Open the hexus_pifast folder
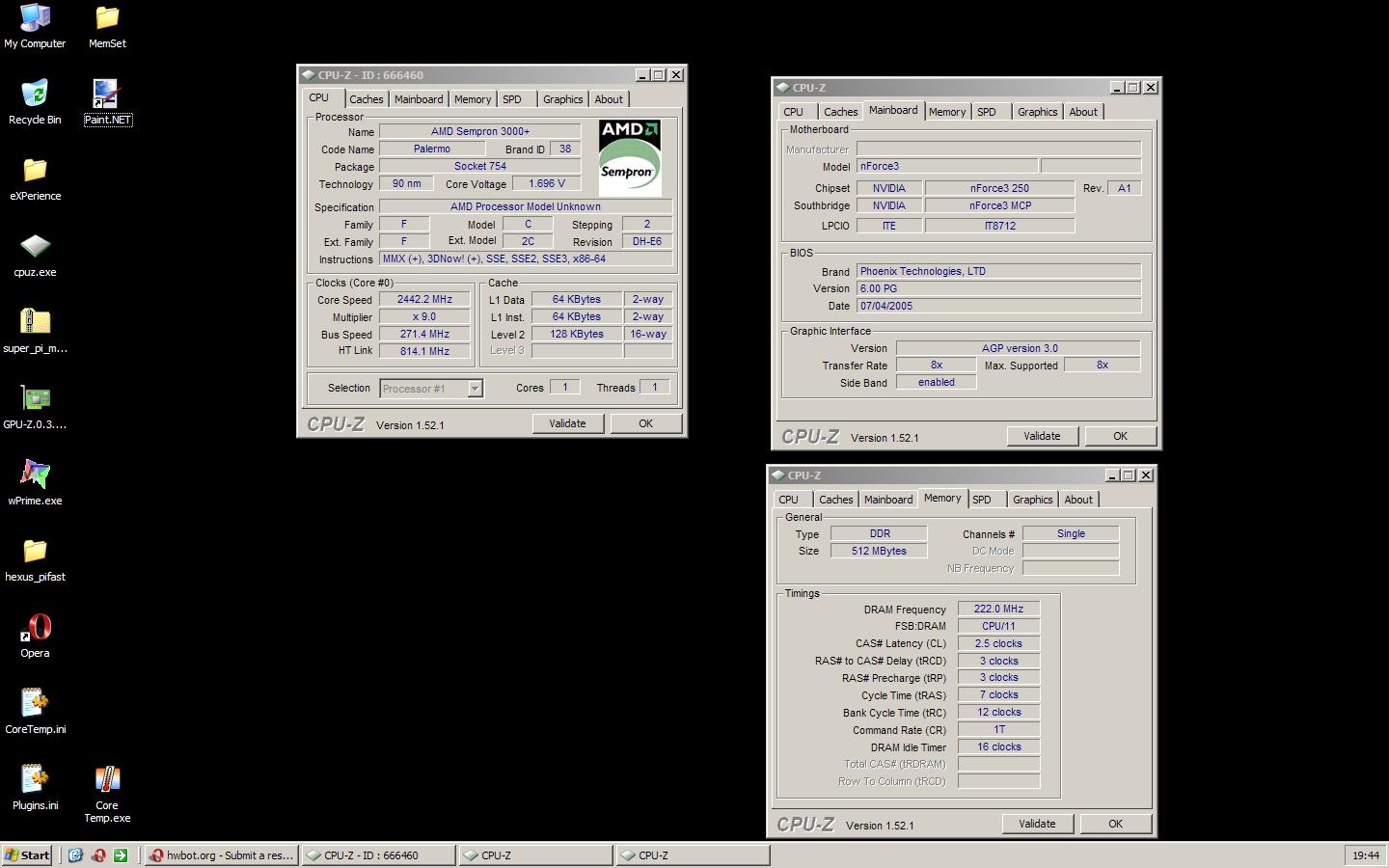1389x868 pixels. click(x=35, y=552)
